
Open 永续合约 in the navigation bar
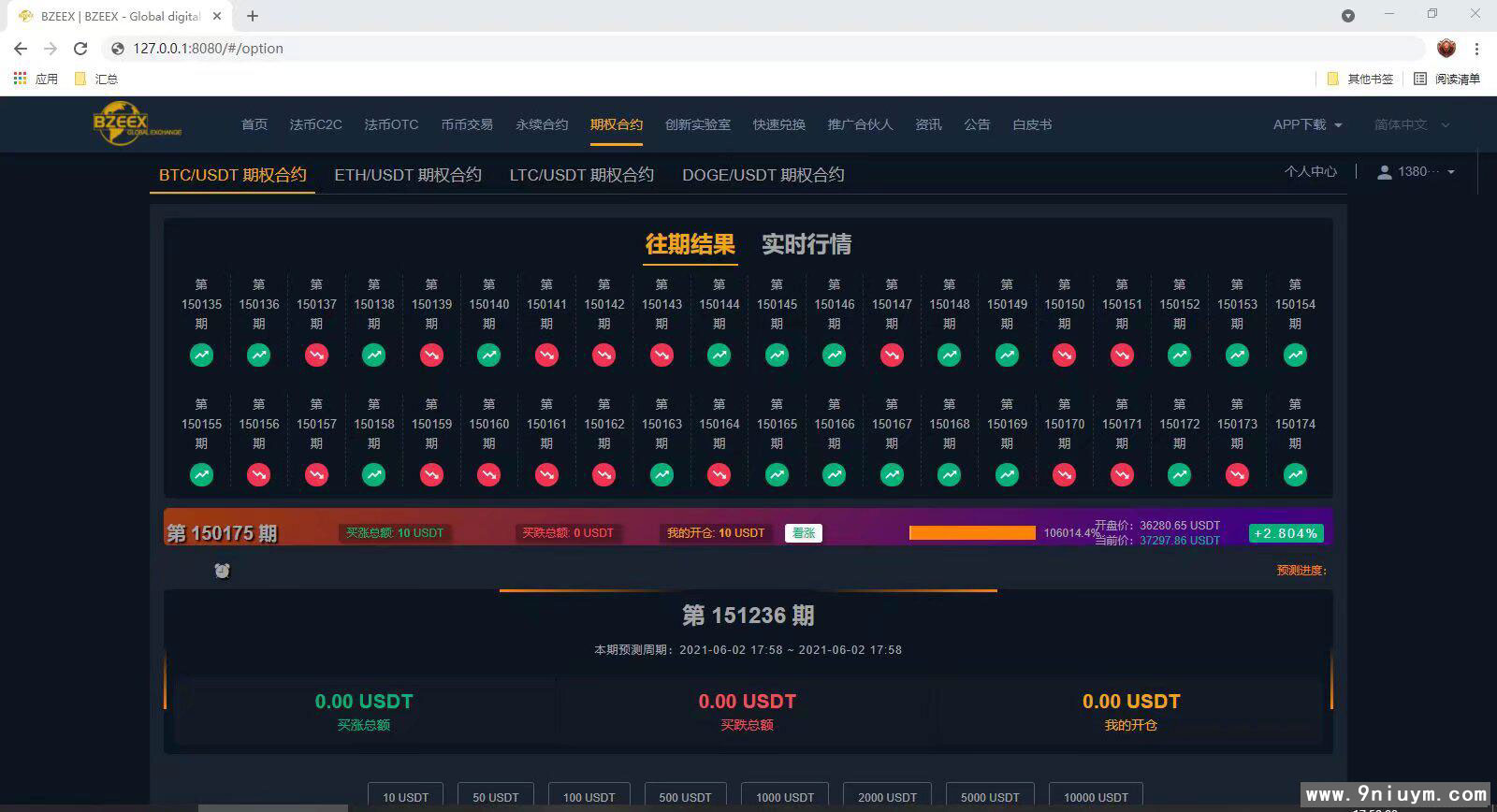click(x=542, y=124)
